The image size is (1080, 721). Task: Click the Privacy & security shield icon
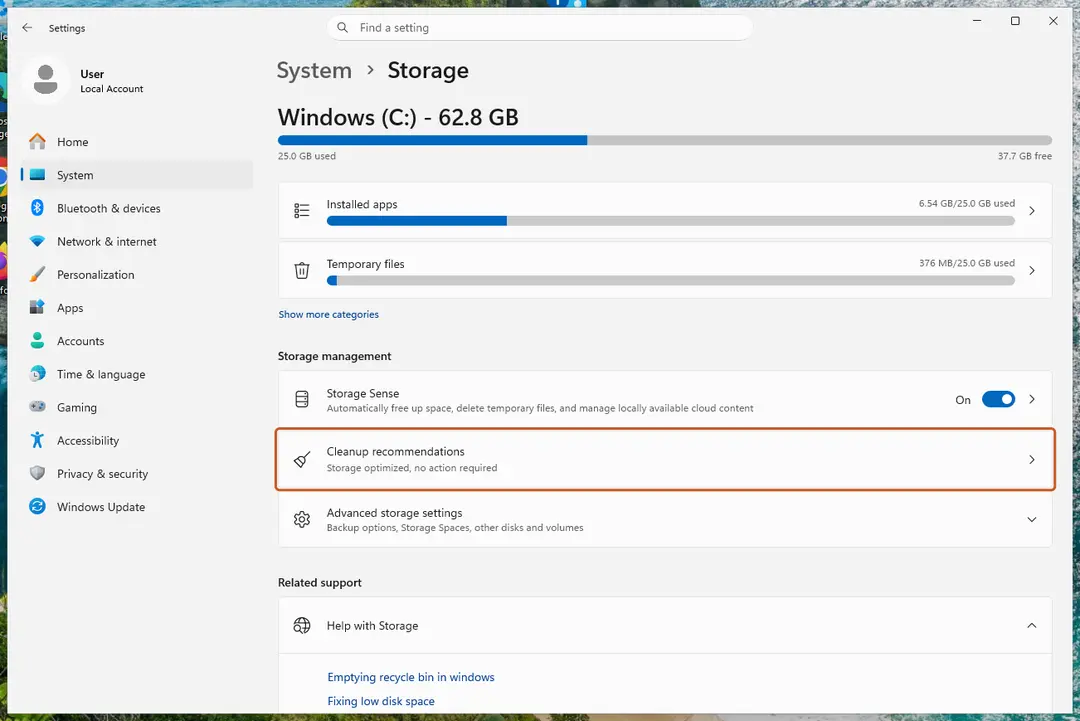37,473
